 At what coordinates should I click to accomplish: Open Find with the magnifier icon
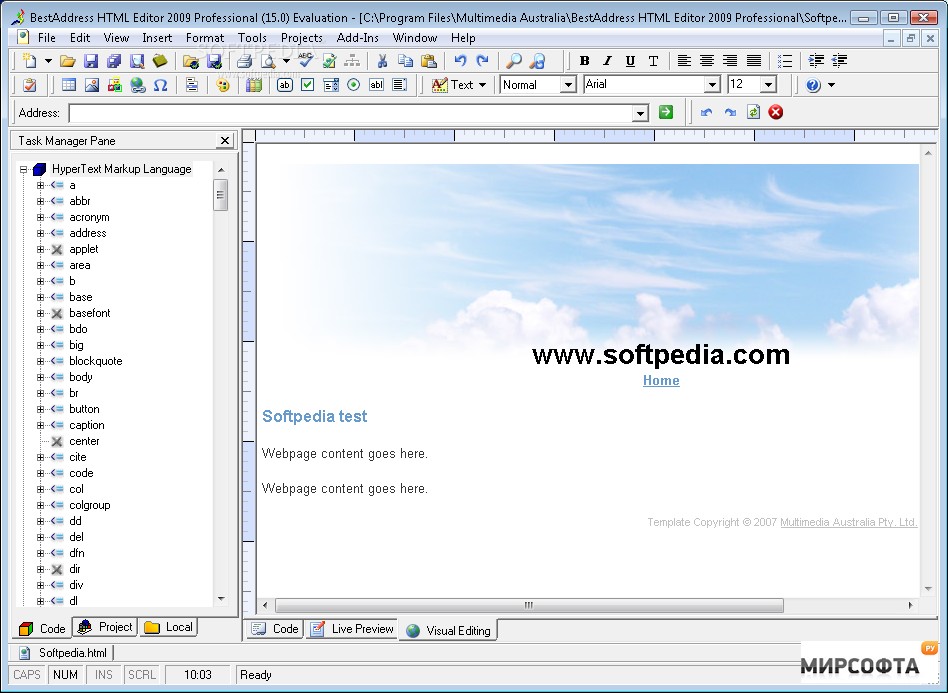pyautogui.click(x=514, y=61)
